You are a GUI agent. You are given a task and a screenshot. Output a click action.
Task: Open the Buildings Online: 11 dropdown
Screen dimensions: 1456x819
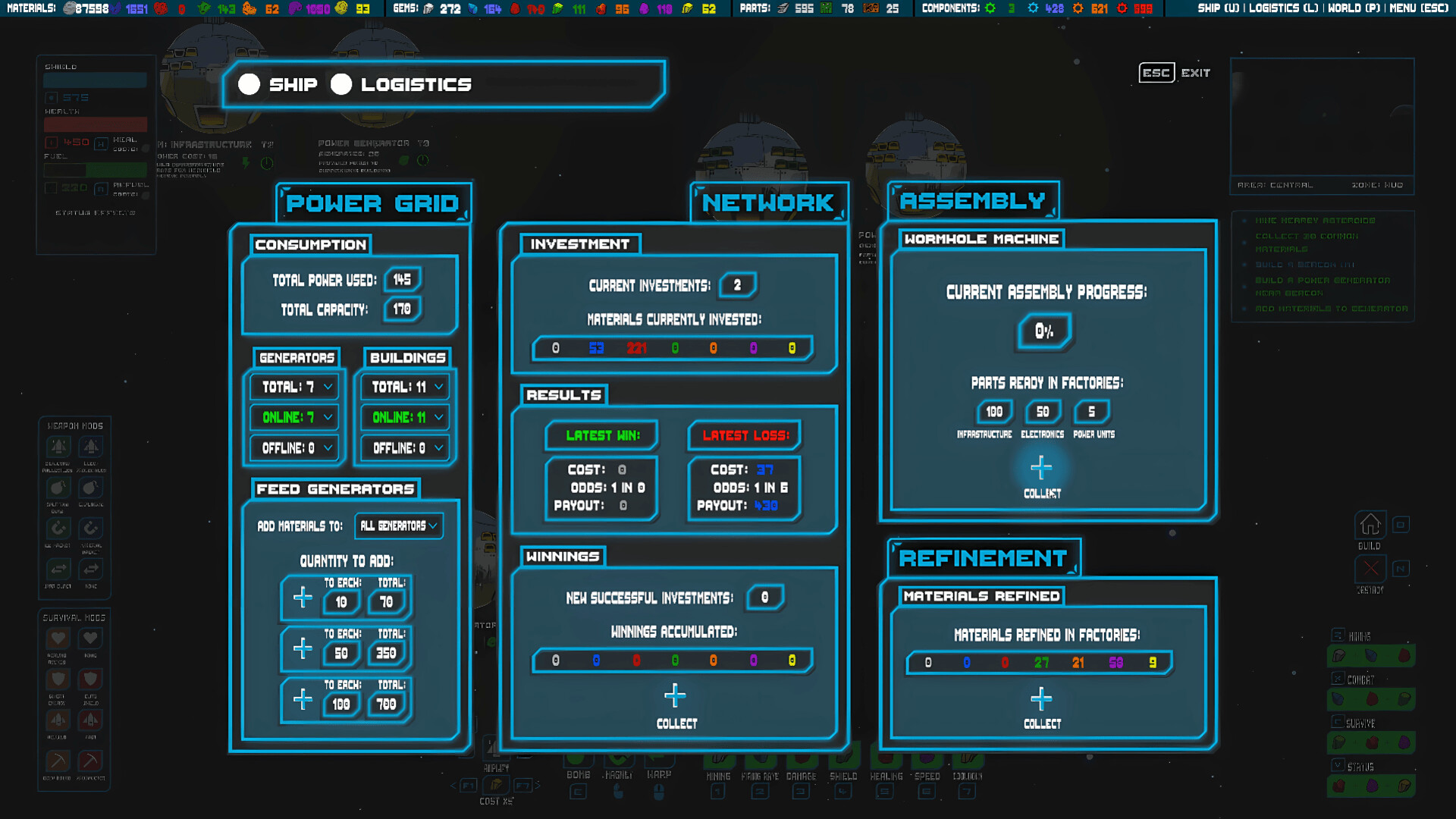tap(404, 417)
